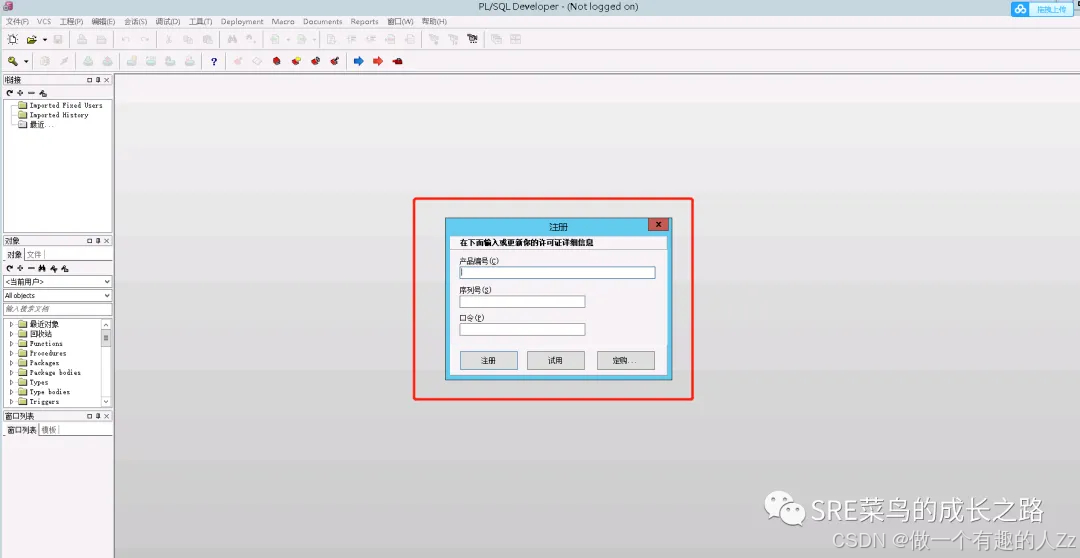Screen dimensions: 1080x558
Task: Click the 定购... order button
Action: coord(625,360)
